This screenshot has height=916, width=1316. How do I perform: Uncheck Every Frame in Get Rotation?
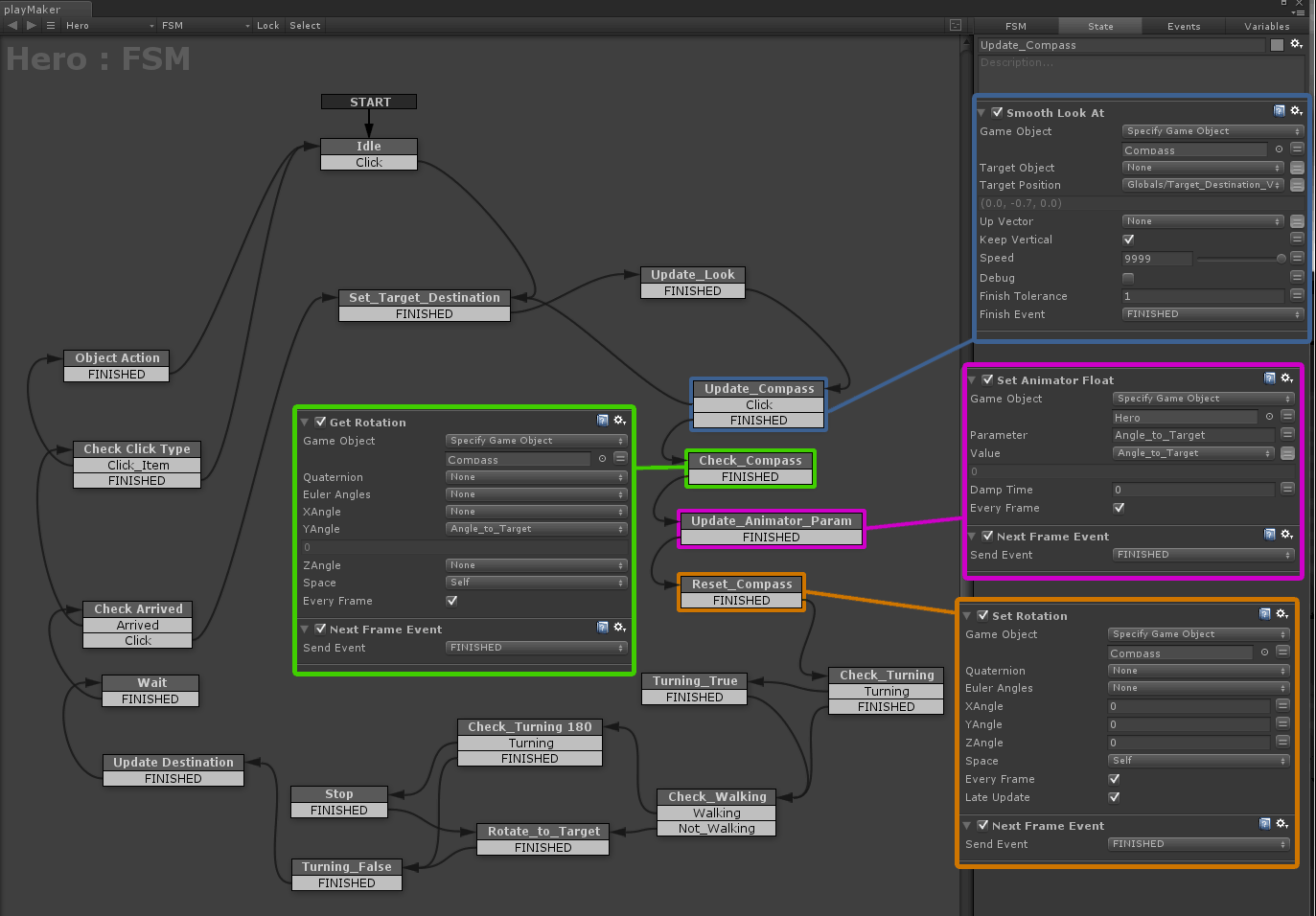(x=451, y=601)
